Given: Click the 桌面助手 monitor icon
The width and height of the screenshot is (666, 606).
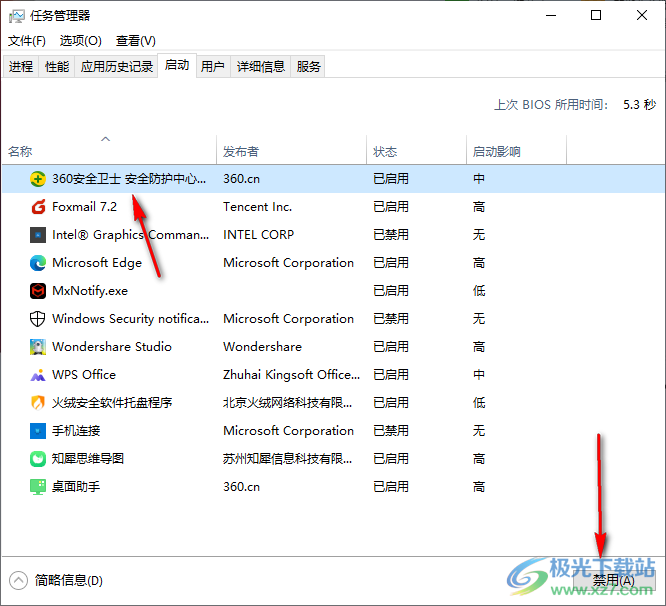Looking at the screenshot, I should [x=38, y=487].
